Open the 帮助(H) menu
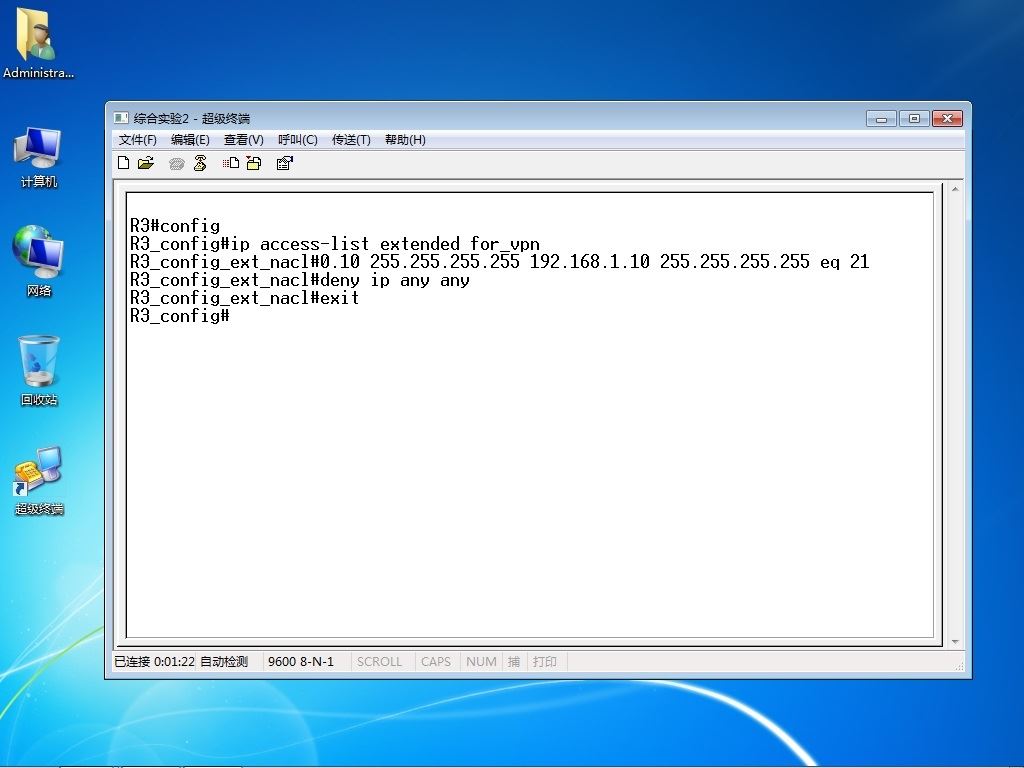 (x=405, y=140)
